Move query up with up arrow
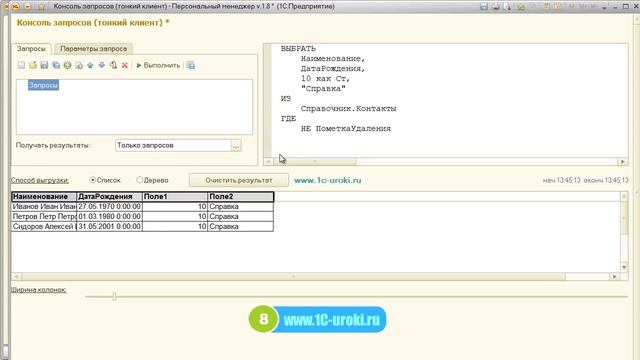Image resolution: width=640 pixels, height=360 pixels. click(90, 65)
